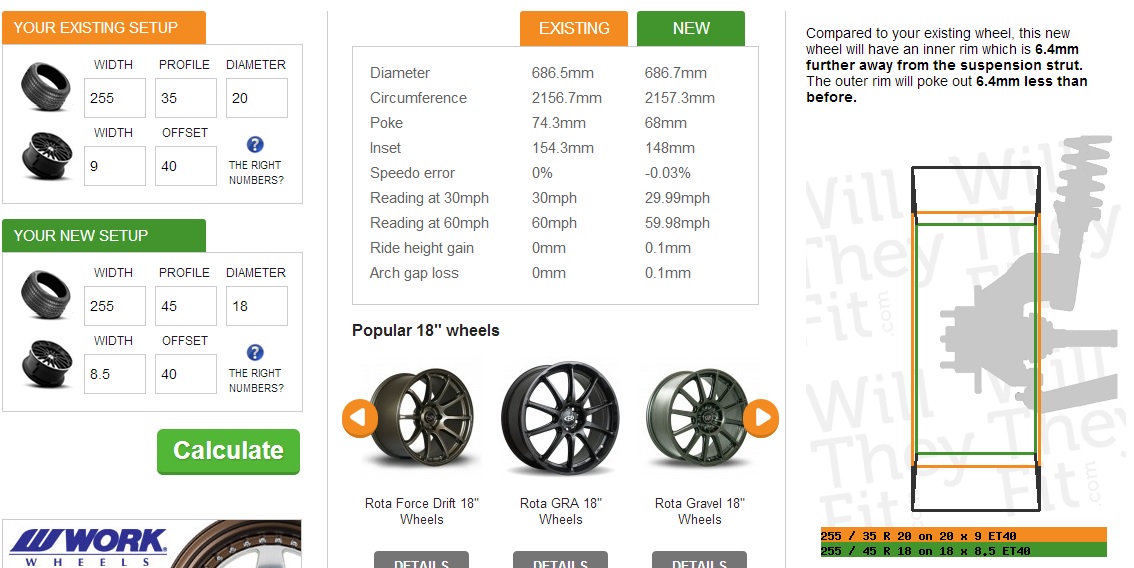Click the help icon in new setup
The width and height of the screenshot is (1134, 568).
pyautogui.click(x=255, y=352)
